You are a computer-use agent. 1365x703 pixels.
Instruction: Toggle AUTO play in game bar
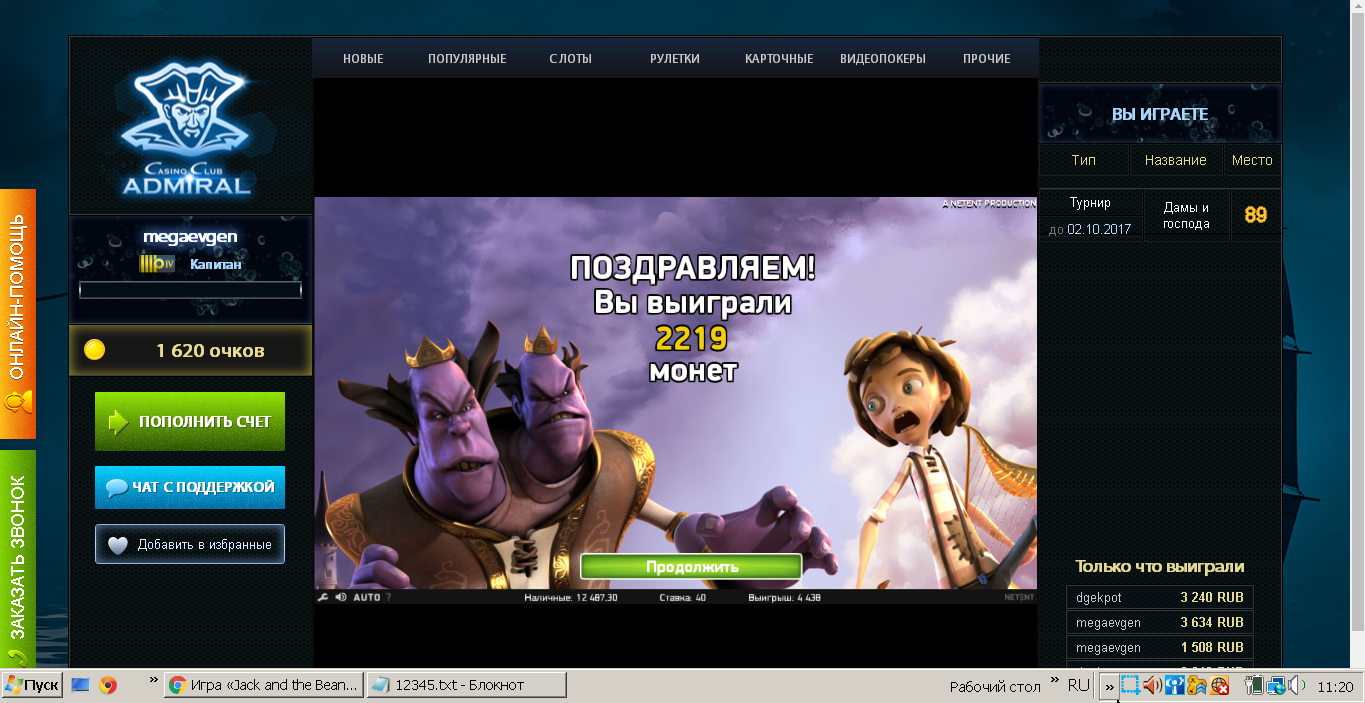click(367, 597)
